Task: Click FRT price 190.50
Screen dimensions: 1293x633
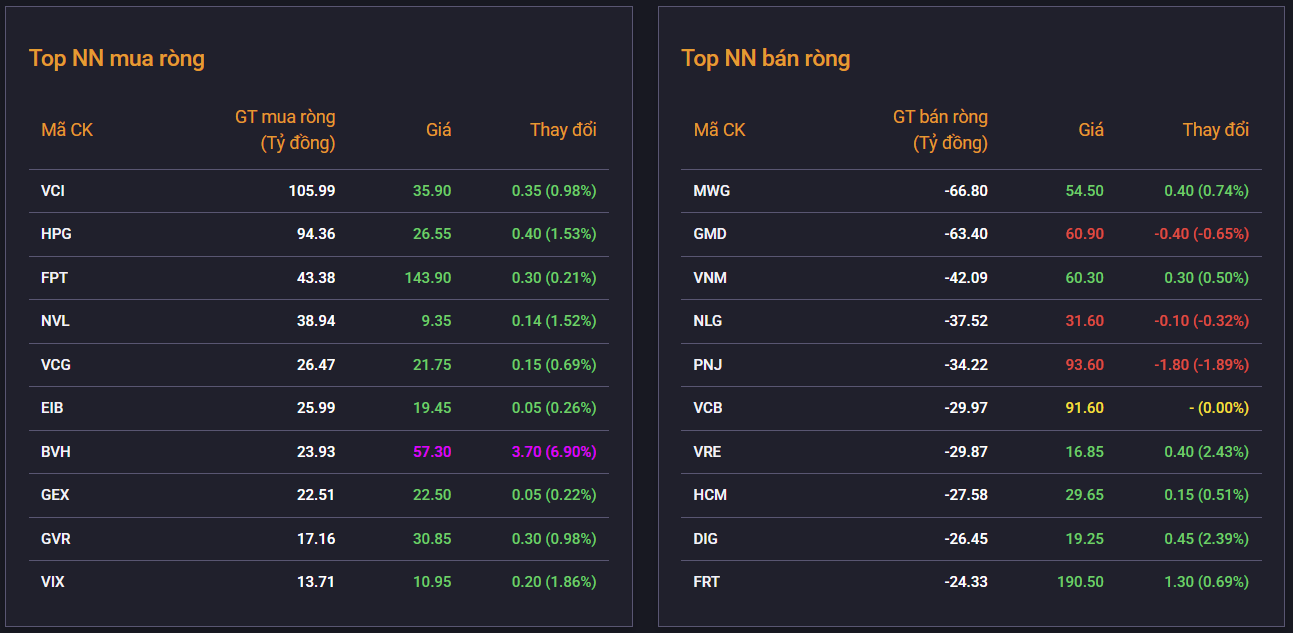Action: 1080,582
